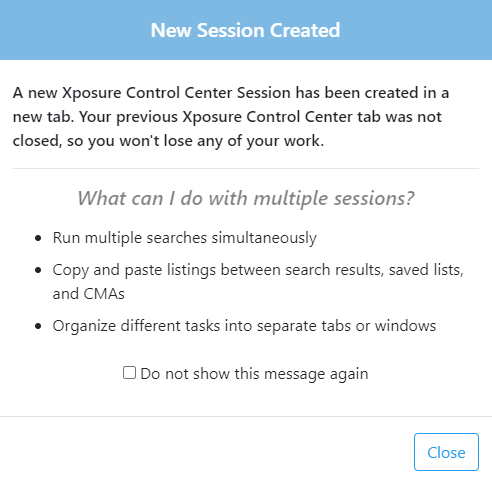Click the "Run multiple searches simultaneously" bullet text

[185, 238]
